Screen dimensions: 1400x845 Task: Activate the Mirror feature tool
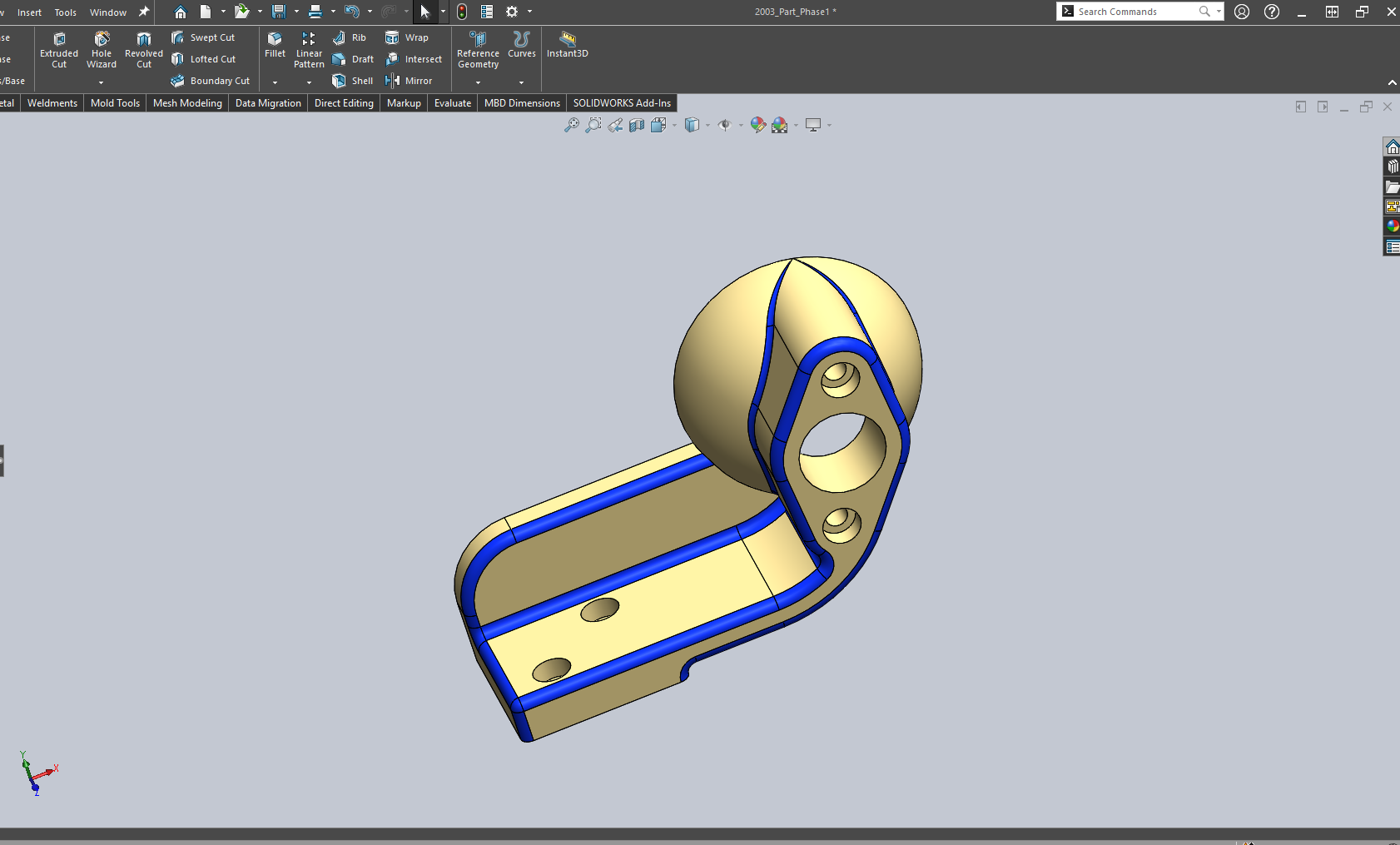coord(409,81)
